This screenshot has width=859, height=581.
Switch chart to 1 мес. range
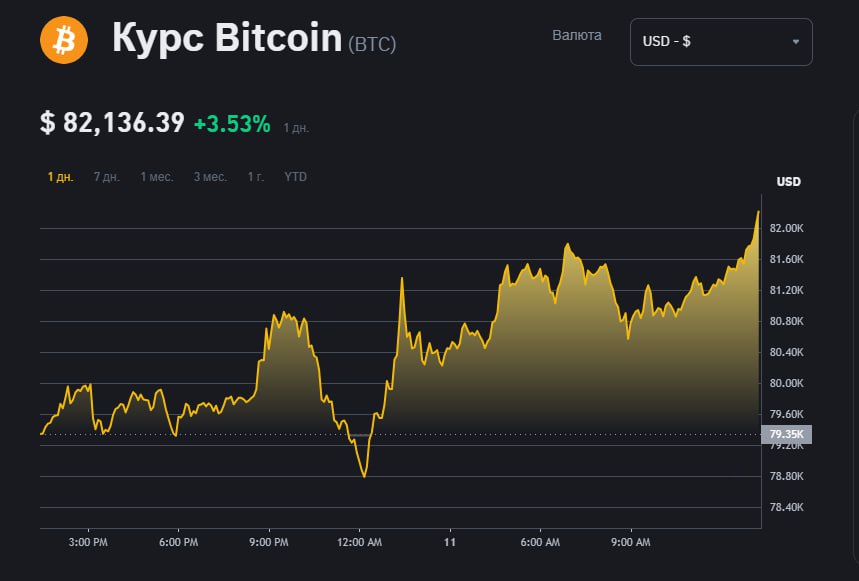157,177
